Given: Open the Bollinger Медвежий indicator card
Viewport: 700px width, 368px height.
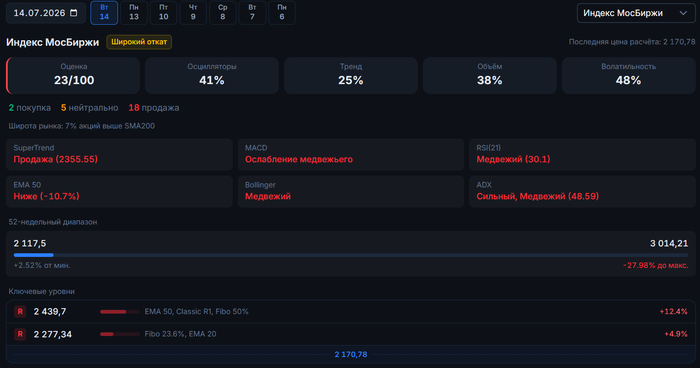Looking at the screenshot, I should pyautogui.click(x=351, y=191).
